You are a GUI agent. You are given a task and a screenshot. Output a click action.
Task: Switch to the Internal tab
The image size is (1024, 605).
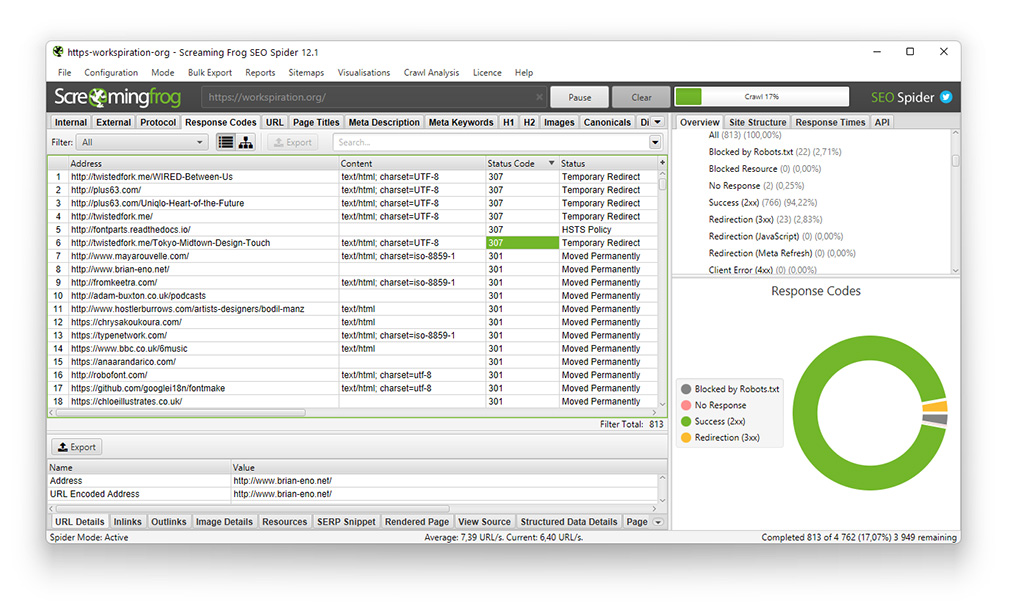tap(71, 122)
